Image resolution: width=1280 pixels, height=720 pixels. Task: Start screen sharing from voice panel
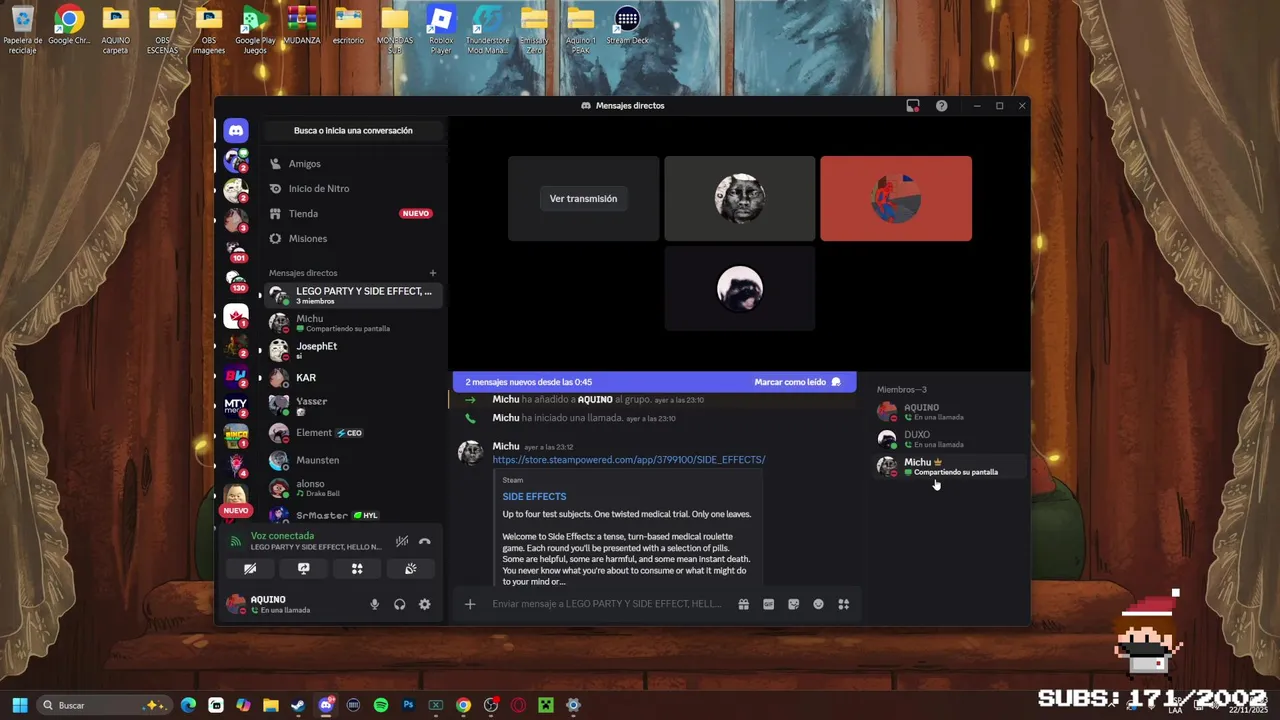(x=303, y=569)
